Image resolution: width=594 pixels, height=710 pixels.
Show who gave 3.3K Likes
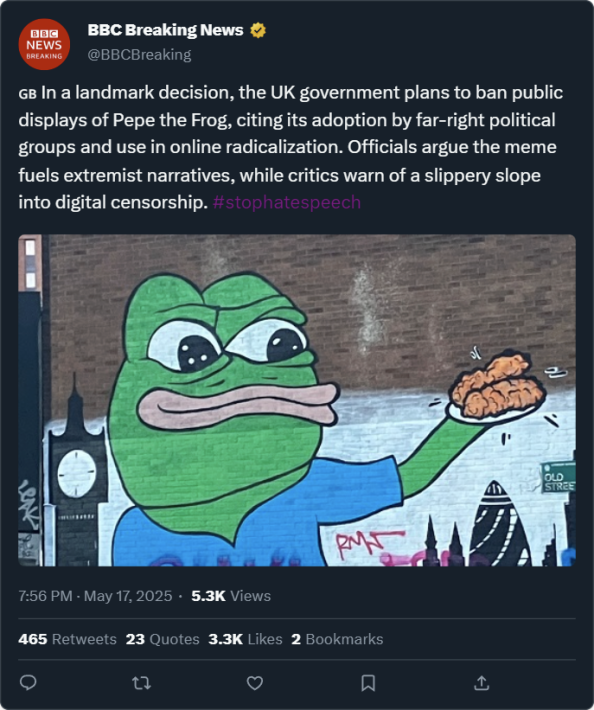pos(245,639)
